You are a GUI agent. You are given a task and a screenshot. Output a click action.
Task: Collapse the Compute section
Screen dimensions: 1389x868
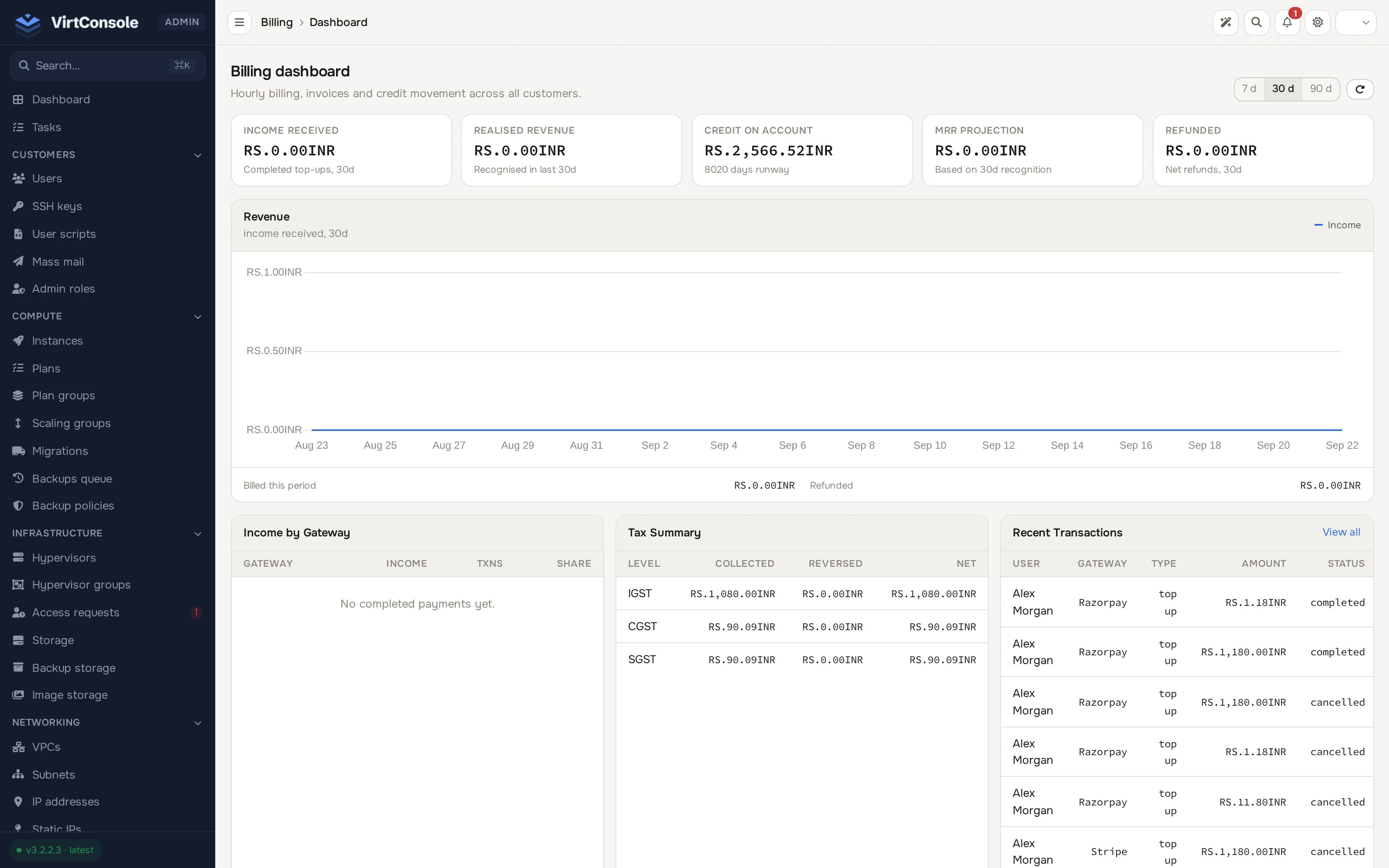[x=107, y=316]
